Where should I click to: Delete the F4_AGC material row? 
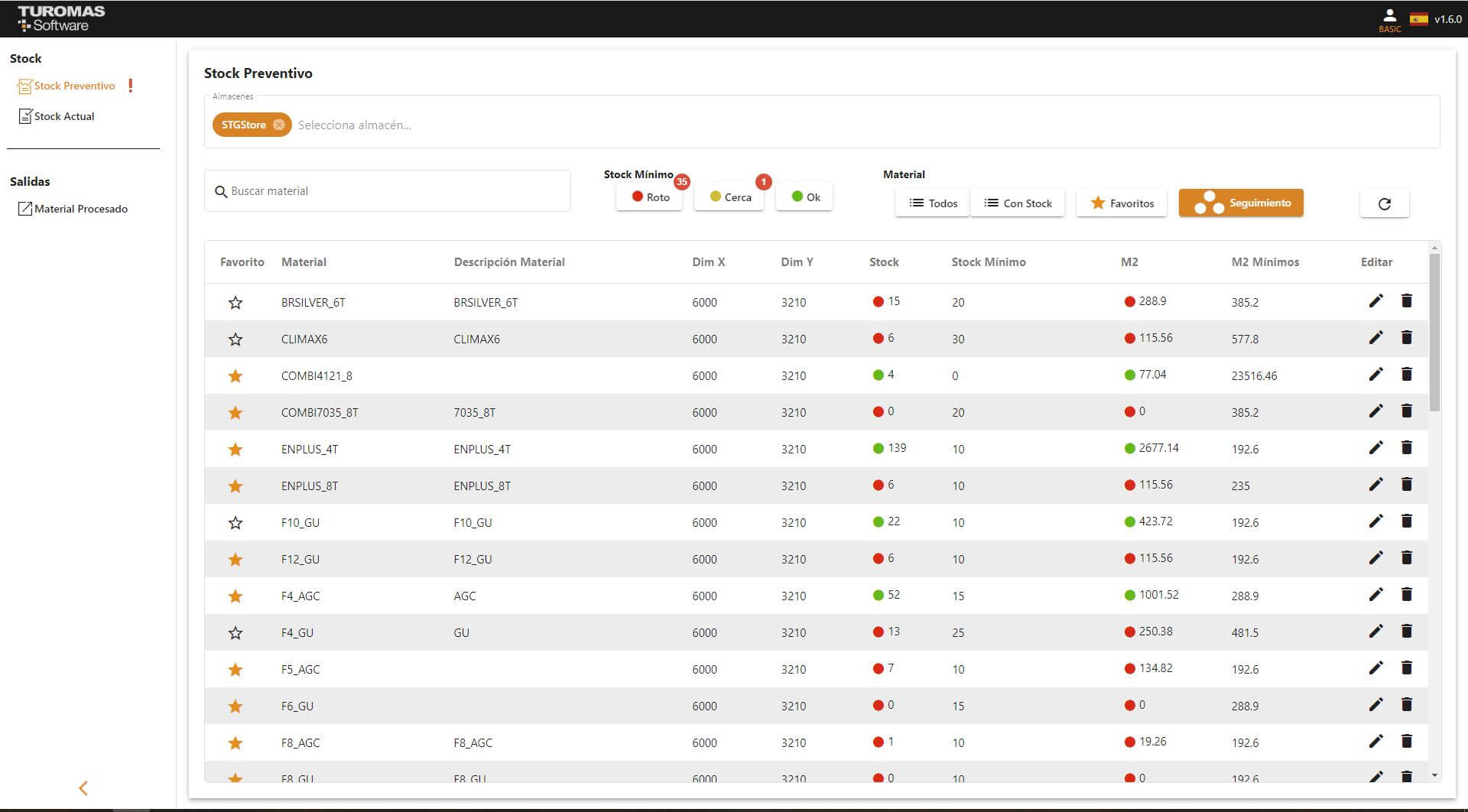point(1406,595)
